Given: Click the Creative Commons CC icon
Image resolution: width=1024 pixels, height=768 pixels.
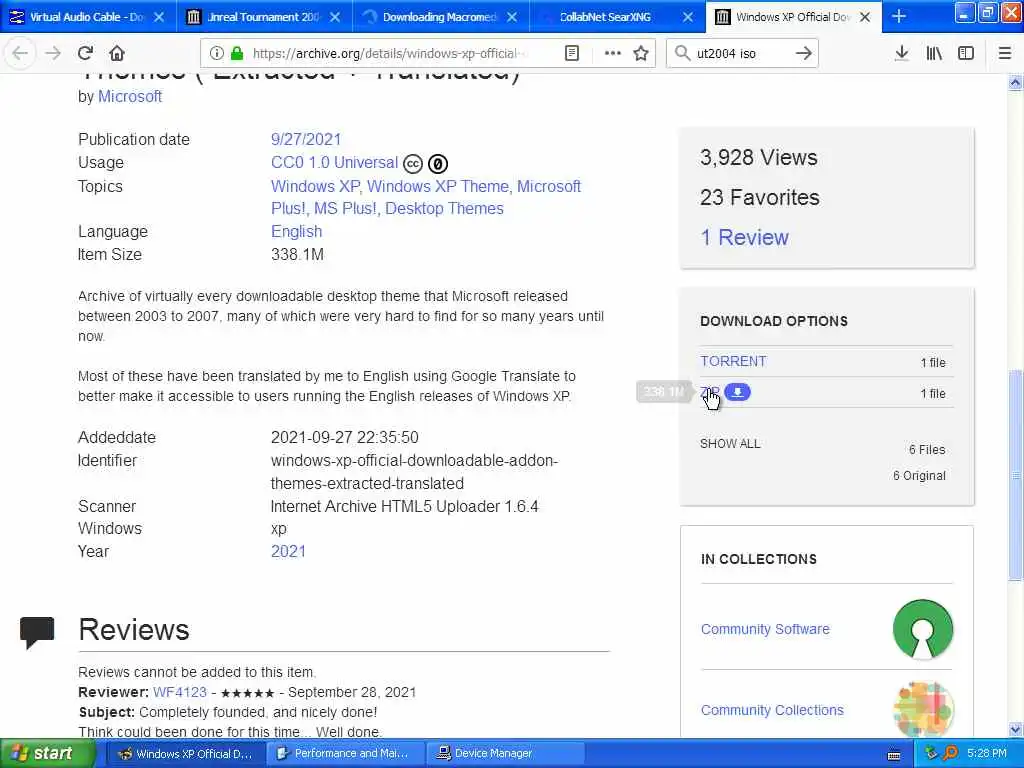Looking at the screenshot, I should pyautogui.click(x=413, y=163).
